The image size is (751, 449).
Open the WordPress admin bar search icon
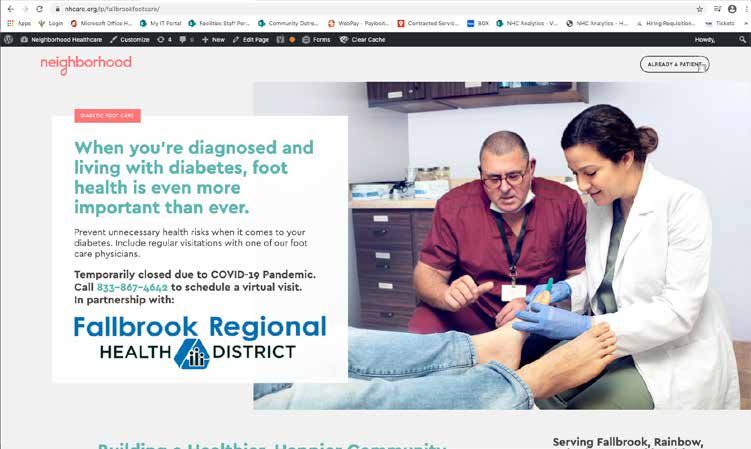click(x=742, y=40)
